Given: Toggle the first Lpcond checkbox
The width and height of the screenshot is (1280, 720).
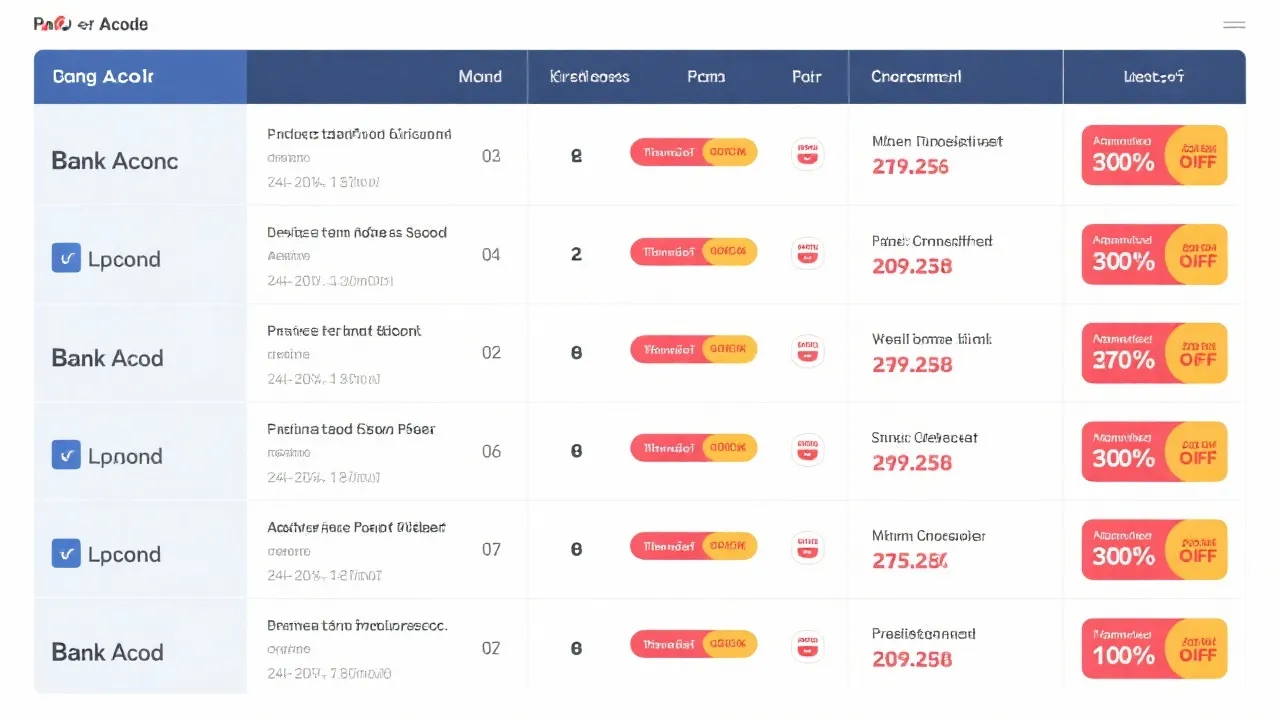Looking at the screenshot, I should (66, 259).
